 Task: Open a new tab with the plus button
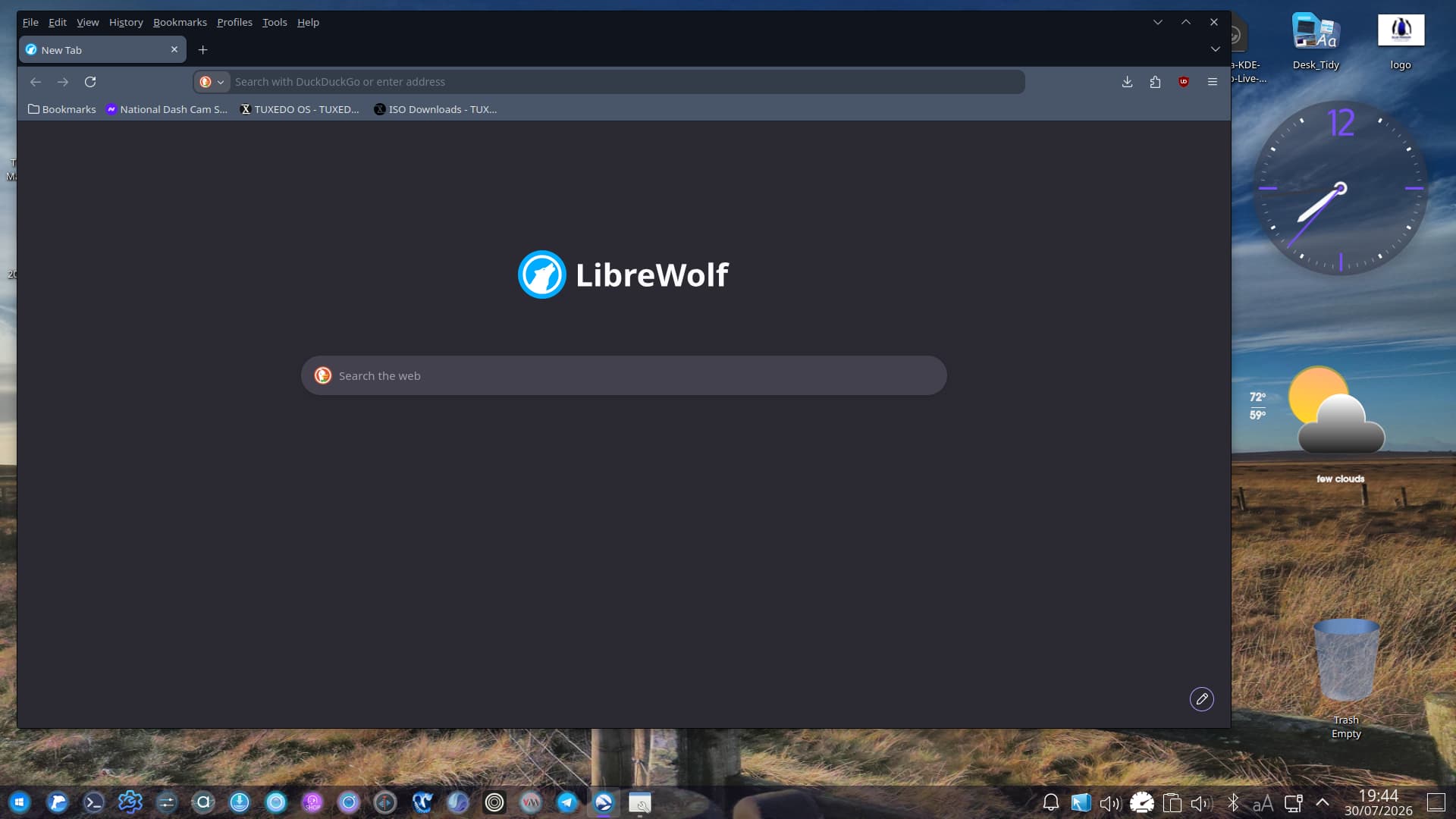202,50
